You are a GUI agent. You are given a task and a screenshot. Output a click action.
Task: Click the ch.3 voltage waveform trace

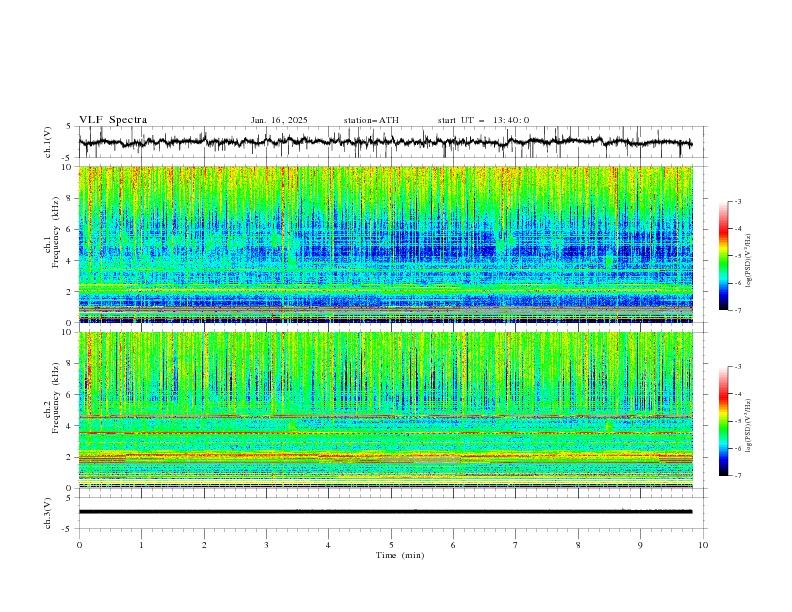click(x=385, y=512)
